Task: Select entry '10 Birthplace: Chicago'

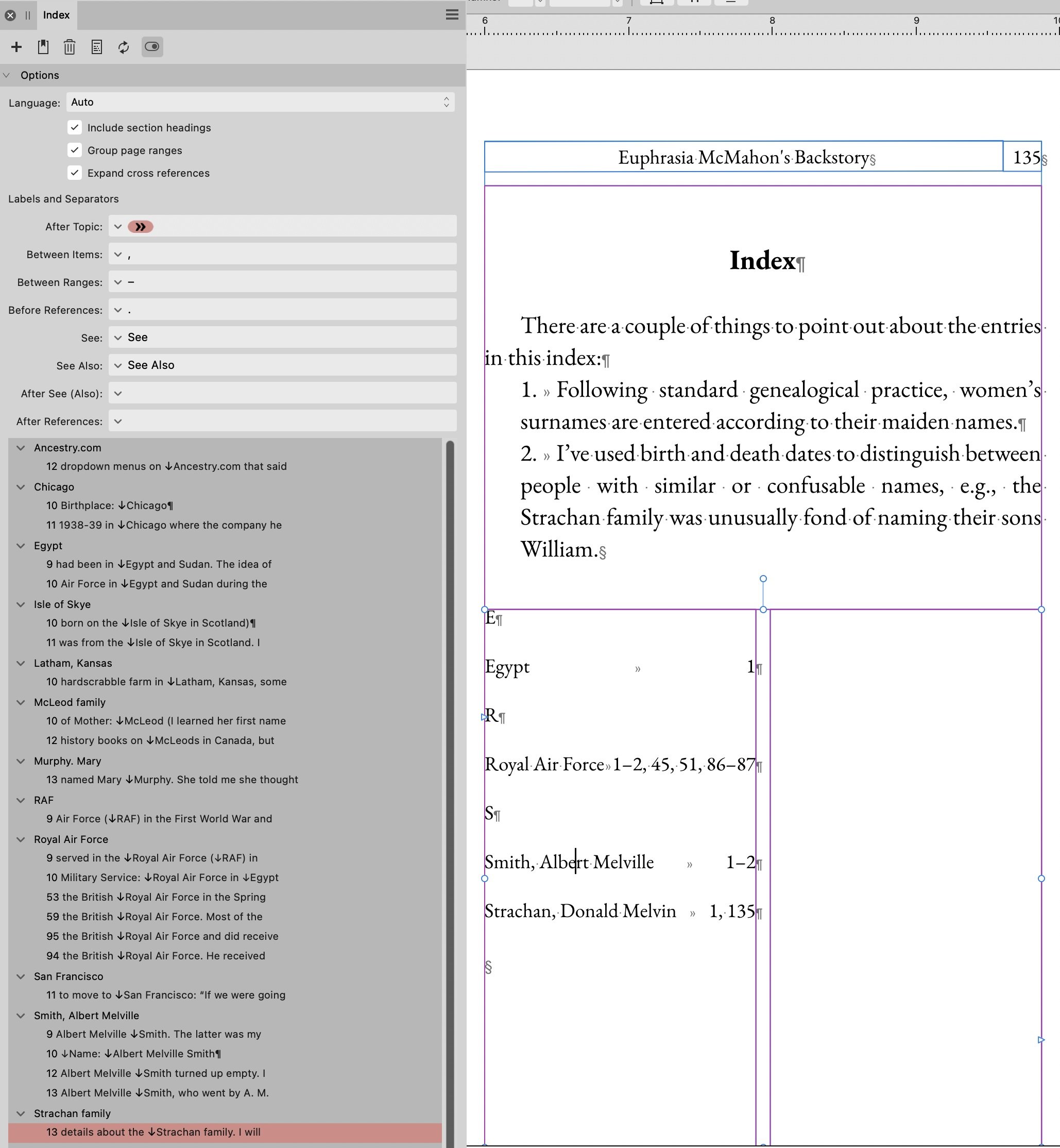Action: 225,505
